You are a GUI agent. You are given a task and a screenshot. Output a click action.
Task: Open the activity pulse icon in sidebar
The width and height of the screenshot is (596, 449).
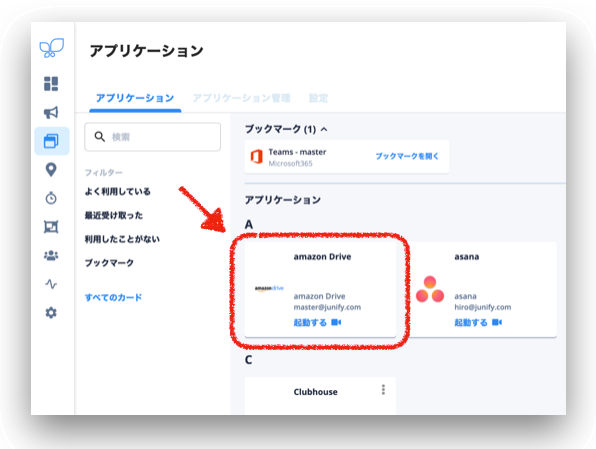pyautogui.click(x=51, y=284)
